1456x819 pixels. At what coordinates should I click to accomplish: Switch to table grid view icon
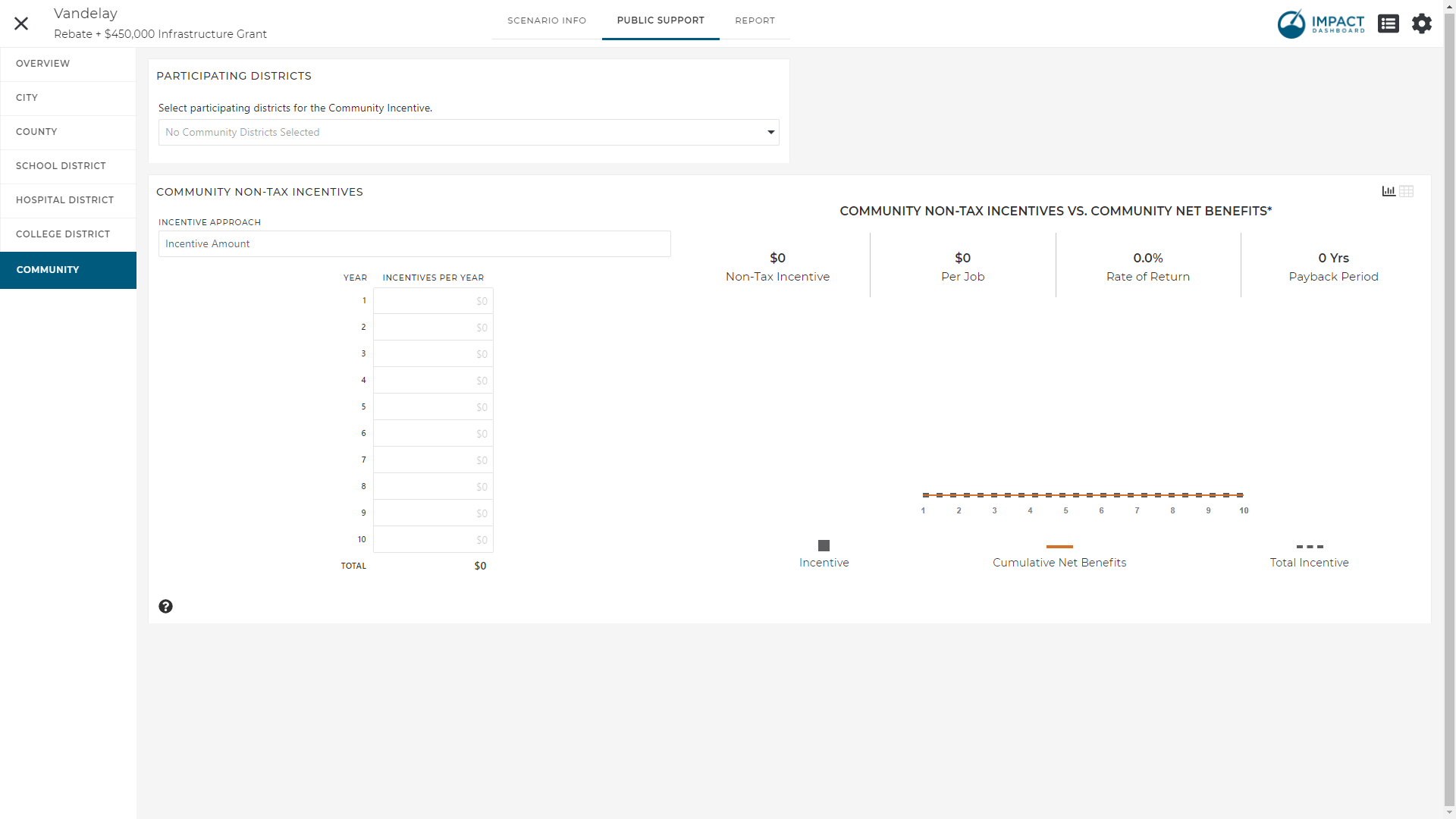pyautogui.click(x=1407, y=191)
